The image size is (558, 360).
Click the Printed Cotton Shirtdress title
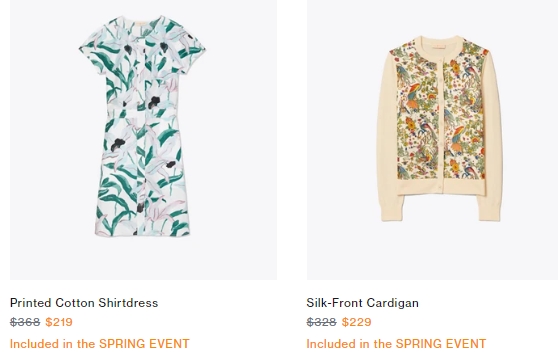[x=84, y=303]
